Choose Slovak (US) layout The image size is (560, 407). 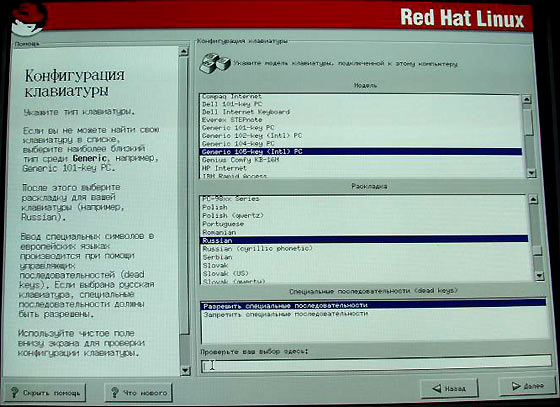pyautogui.click(x=364, y=273)
